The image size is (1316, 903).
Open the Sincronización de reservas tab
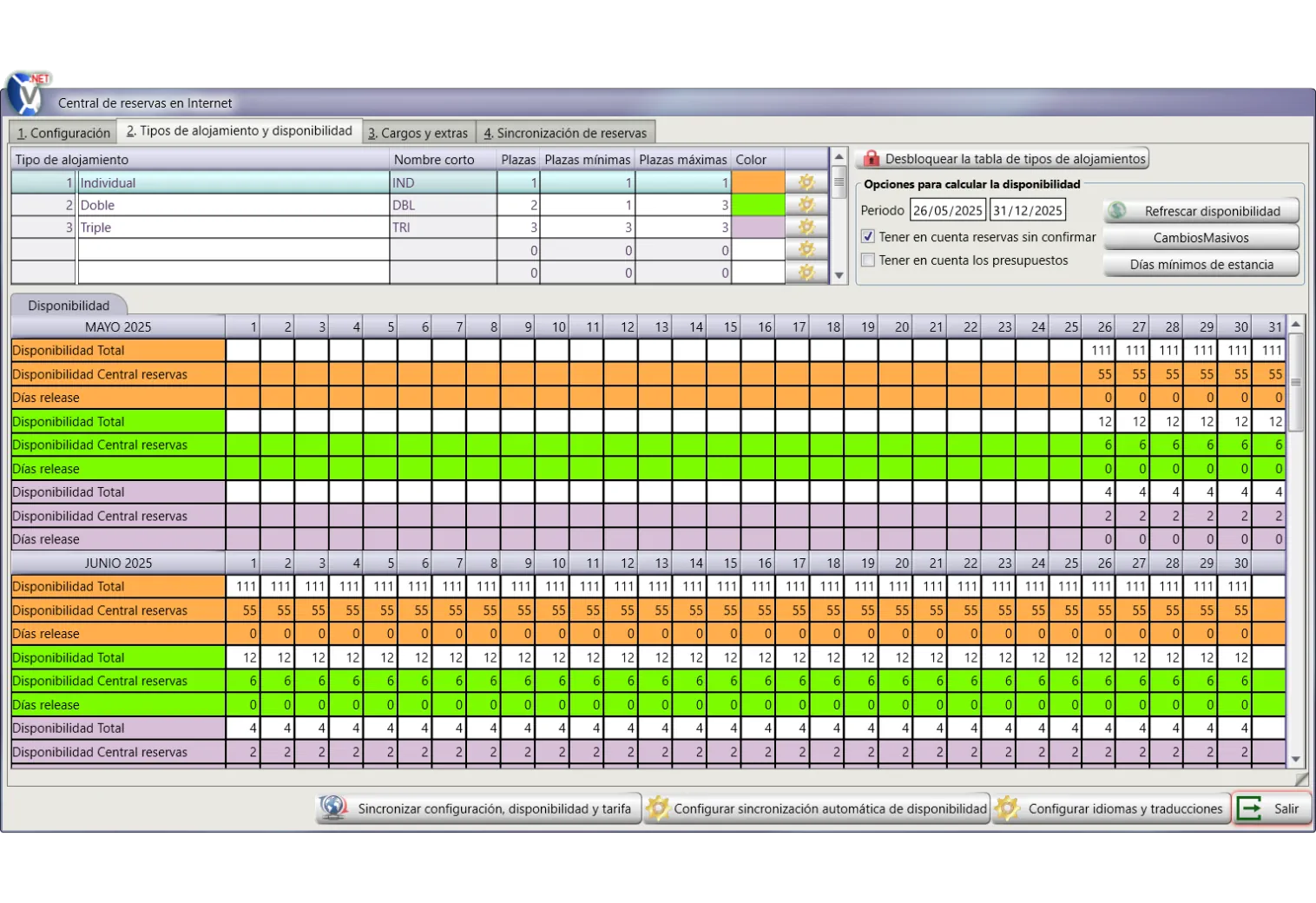coord(565,133)
